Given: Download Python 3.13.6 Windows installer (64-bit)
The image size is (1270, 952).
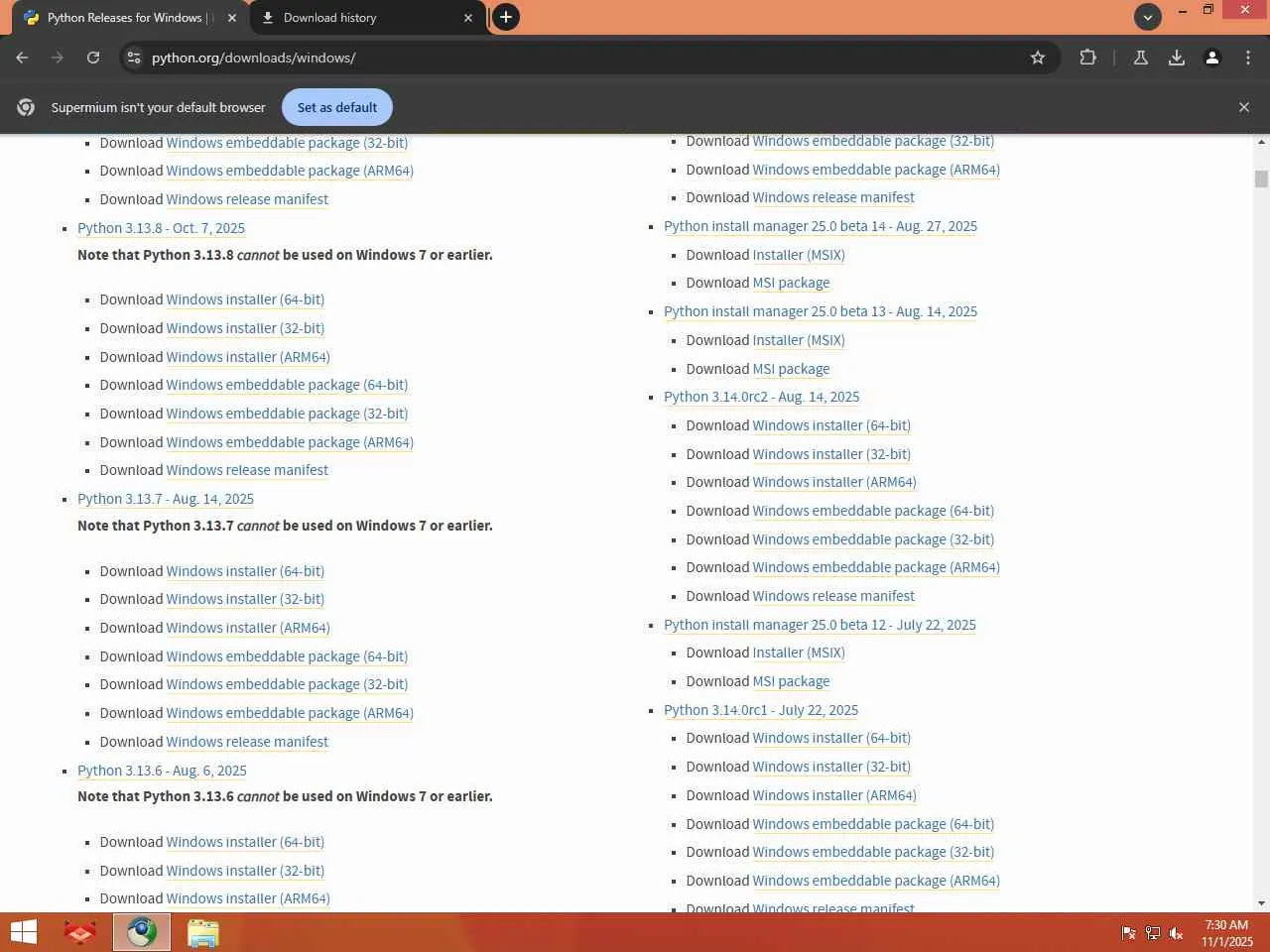Looking at the screenshot, I should click(x=245, y=842).
